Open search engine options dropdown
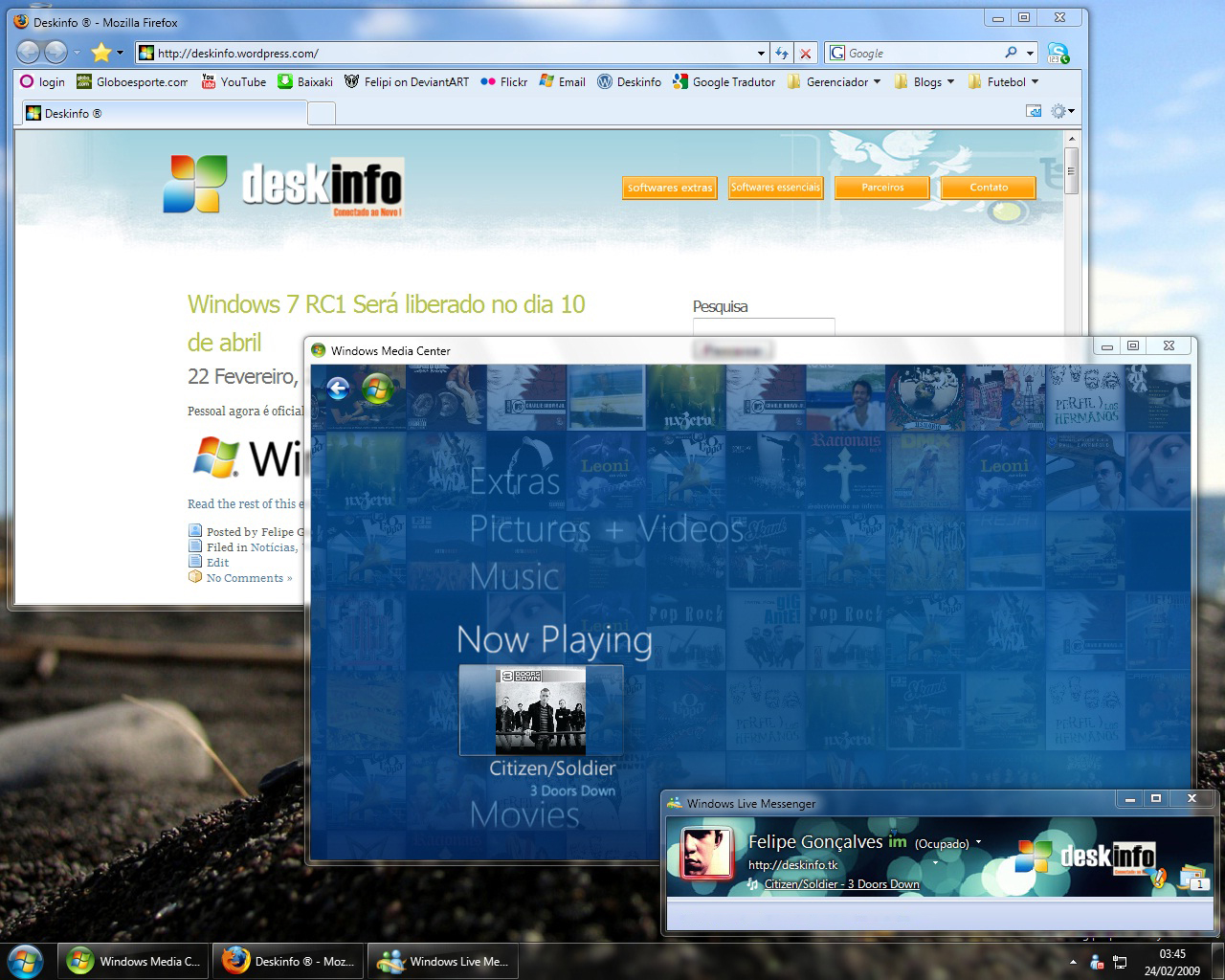 (x=1030, y=54)
